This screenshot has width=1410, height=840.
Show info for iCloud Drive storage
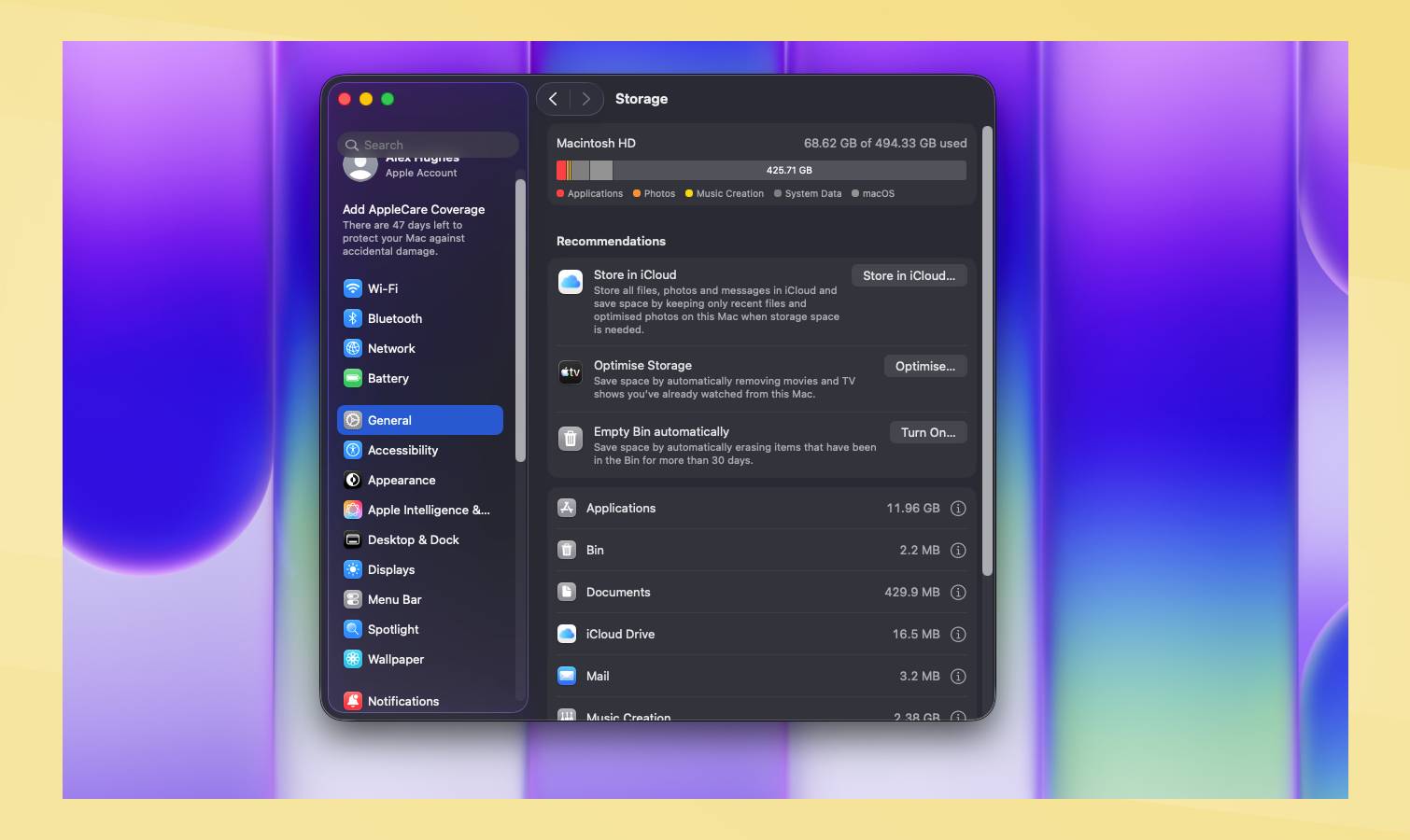click(958, 635)
